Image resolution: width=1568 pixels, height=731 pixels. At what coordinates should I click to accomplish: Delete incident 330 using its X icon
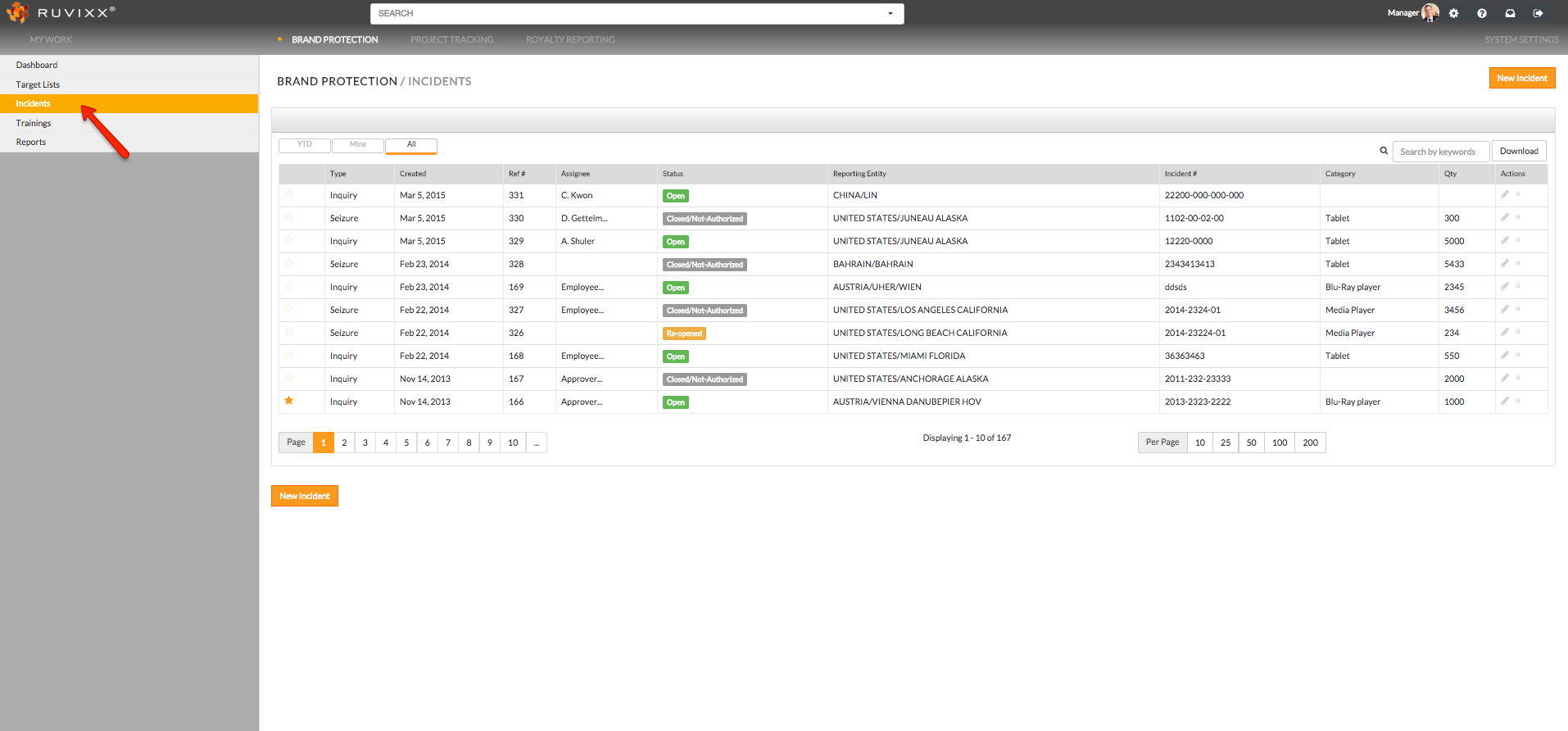[1518, 218]
